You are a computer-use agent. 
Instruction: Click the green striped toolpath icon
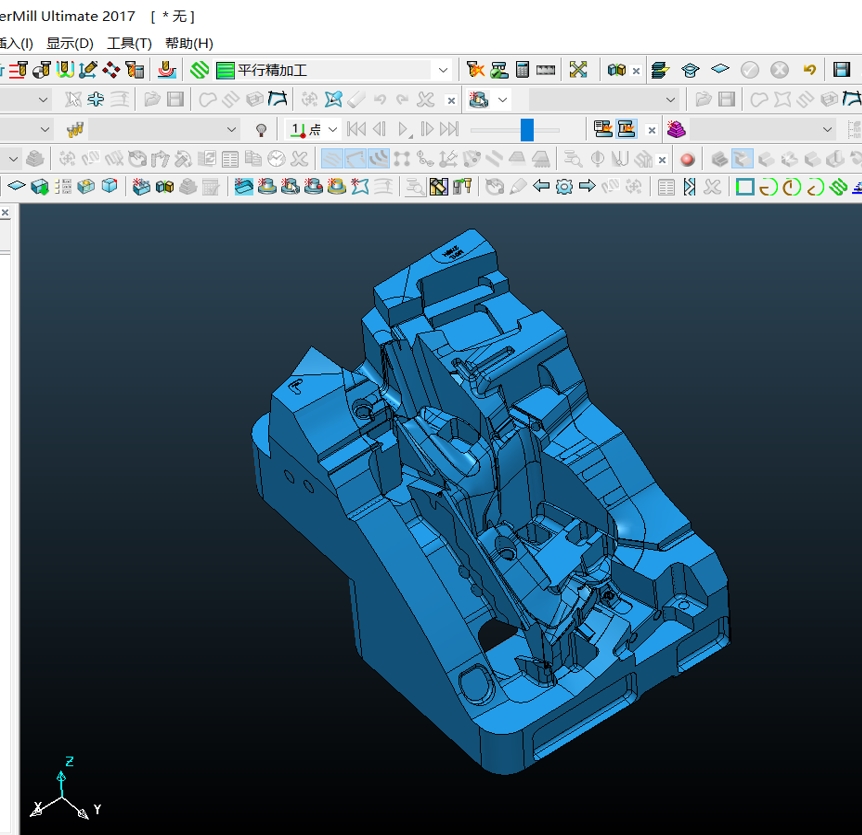pyautogui.click(x=200, y=70)
